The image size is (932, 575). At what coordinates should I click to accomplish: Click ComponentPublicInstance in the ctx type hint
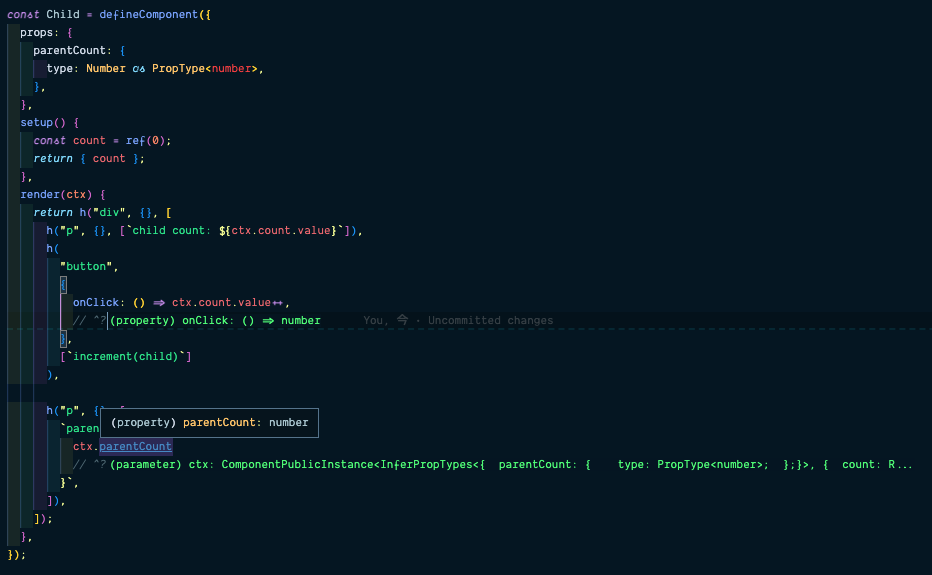click(298, 464)
